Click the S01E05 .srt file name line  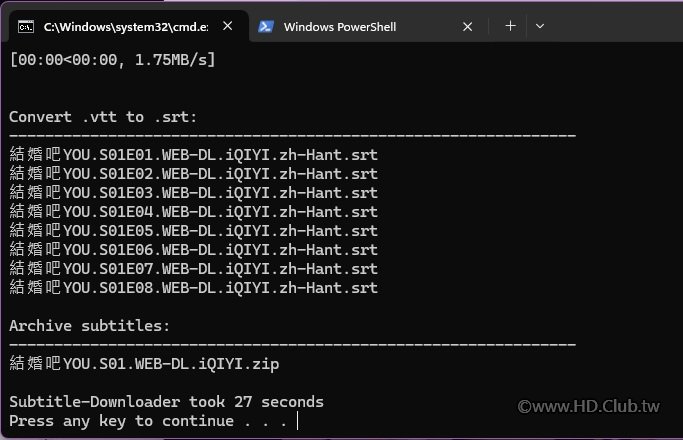(x=193, y=231)
